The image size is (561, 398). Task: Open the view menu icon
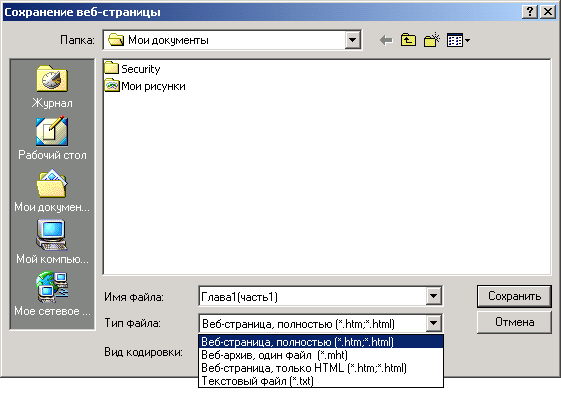click(x=458, y=40)
